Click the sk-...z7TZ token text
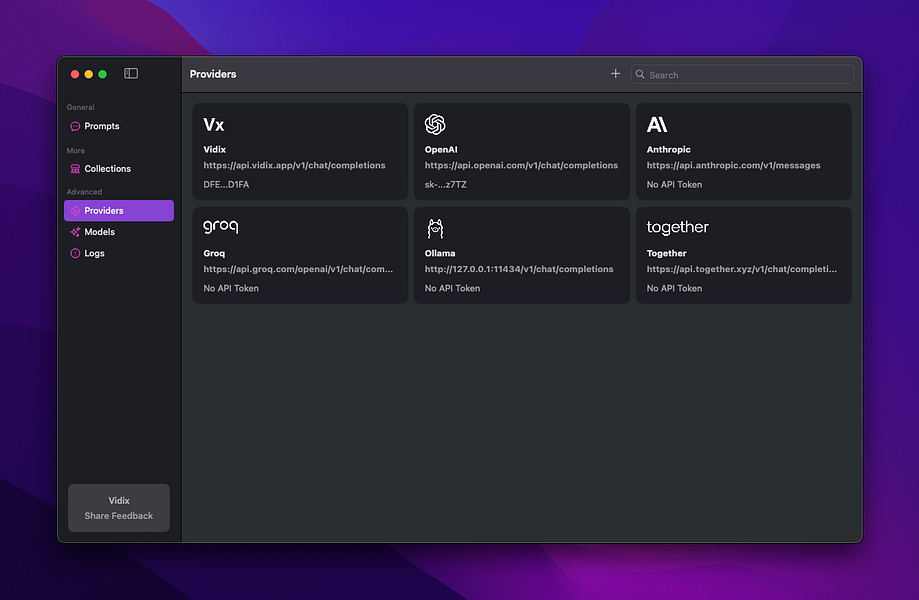This screenshot has width=919, height=600. pyautogui.click(x=445, y=185)
